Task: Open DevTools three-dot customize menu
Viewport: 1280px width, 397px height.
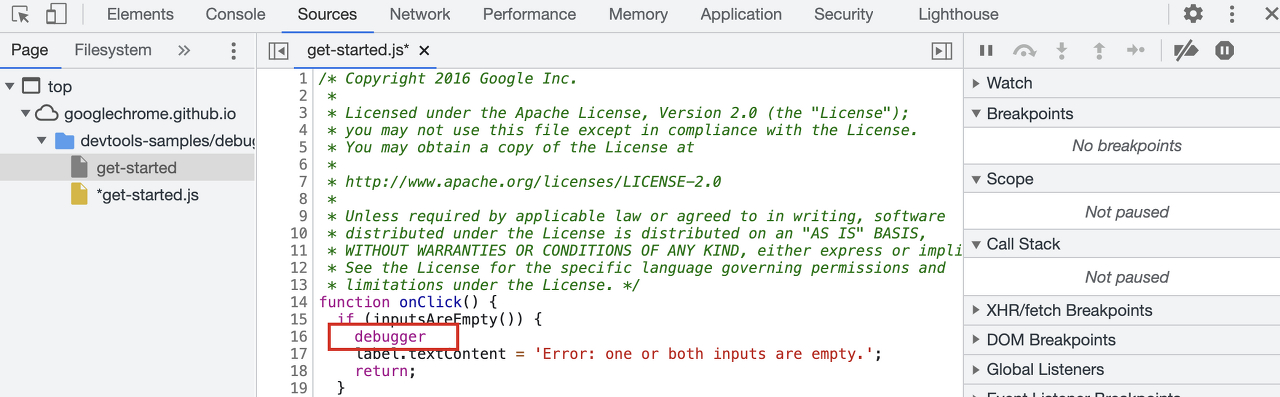Action: click(x=1232, y=14)
